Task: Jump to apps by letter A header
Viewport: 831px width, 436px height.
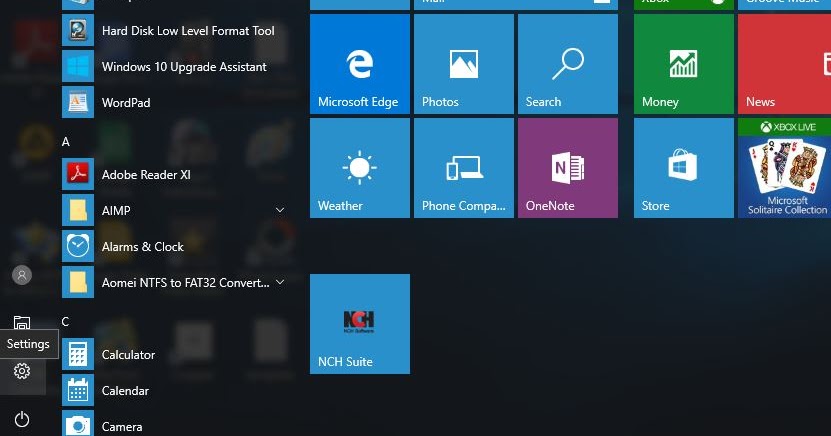Action: (x=66, y=141)
